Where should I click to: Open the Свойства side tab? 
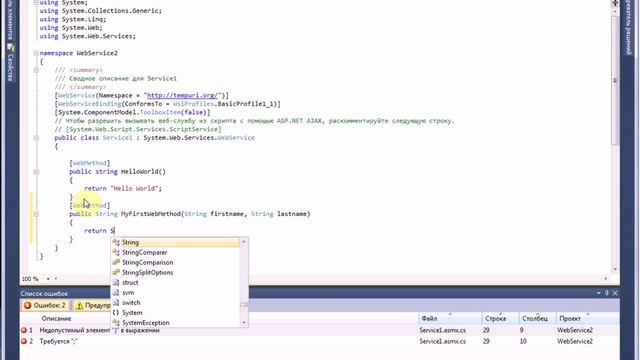(11, 63)
